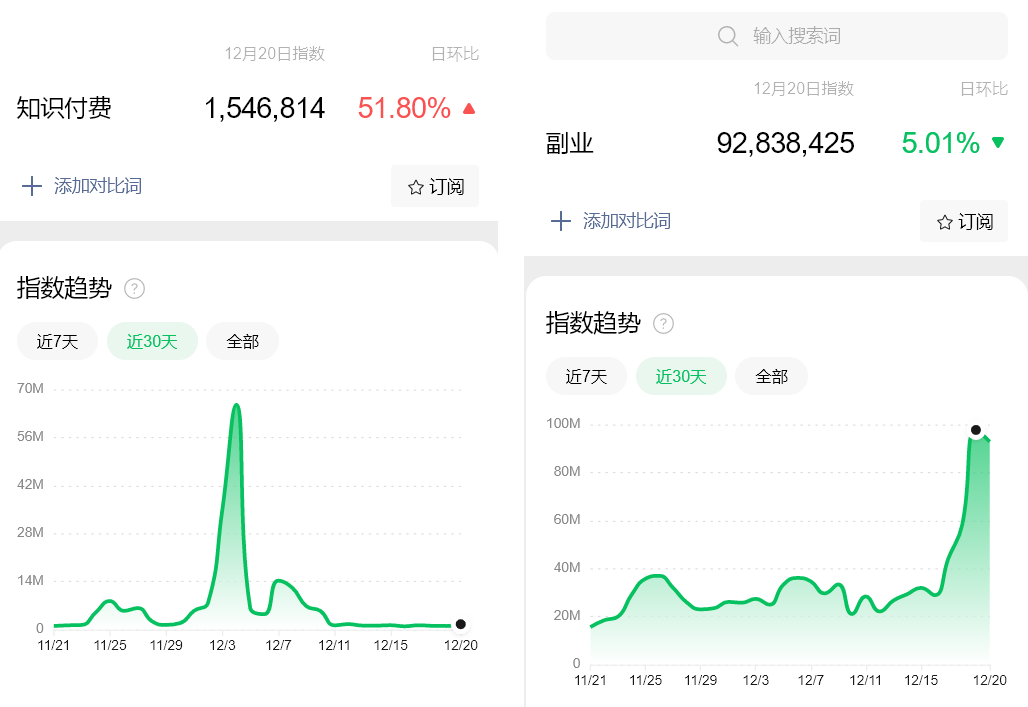
Task: Select 全部 on the 知识付费 chart
Action: tap(242, 341)
